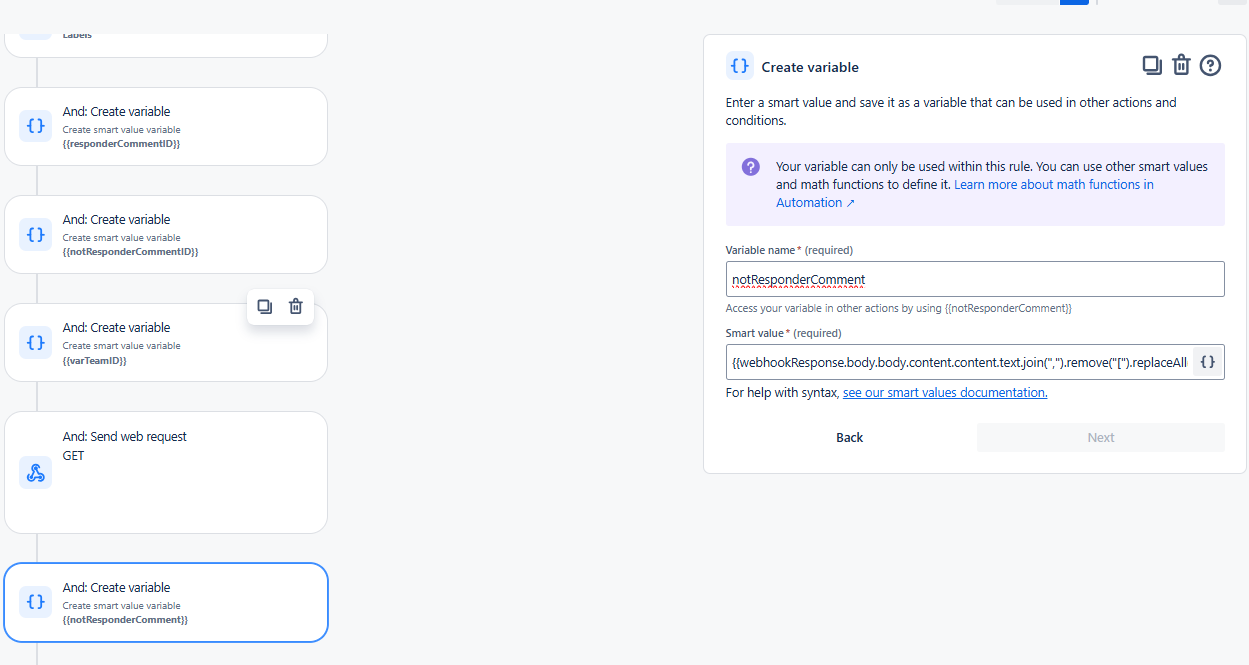Select the {{varTeamID}} step text
The height and width of the screenshot is (665, 1249).
point(94,360)
